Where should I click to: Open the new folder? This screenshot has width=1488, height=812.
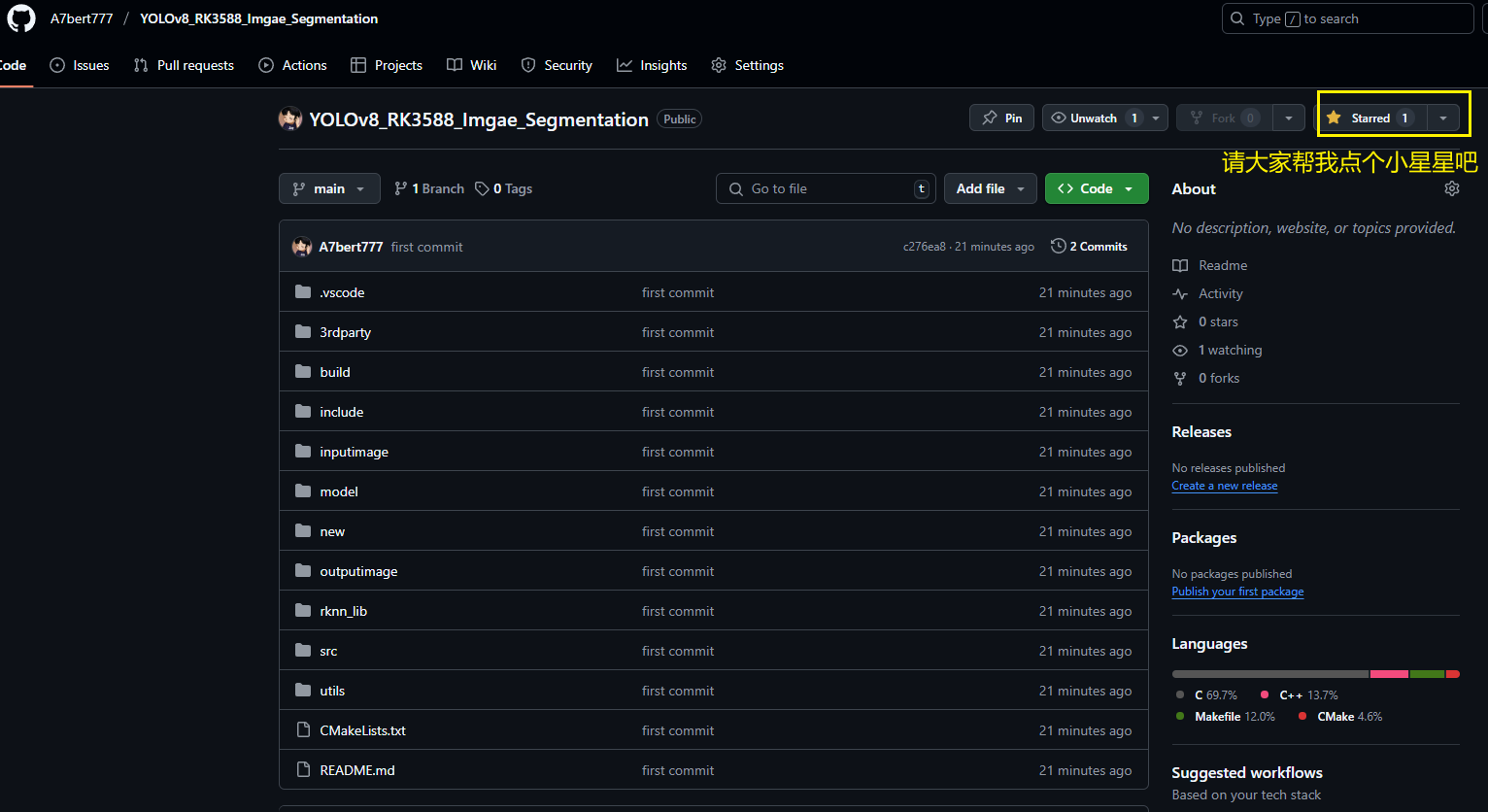(x=332, y=531)
